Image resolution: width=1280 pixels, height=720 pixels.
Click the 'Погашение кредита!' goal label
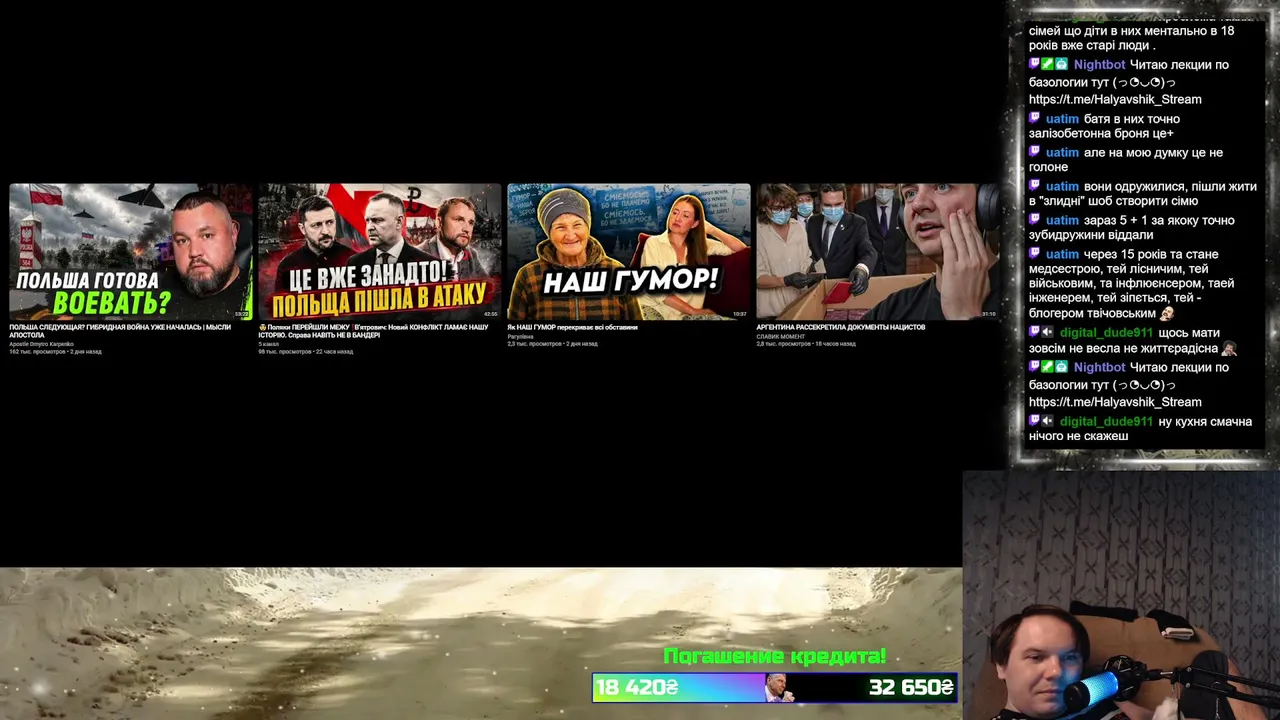tap(775, 657)
